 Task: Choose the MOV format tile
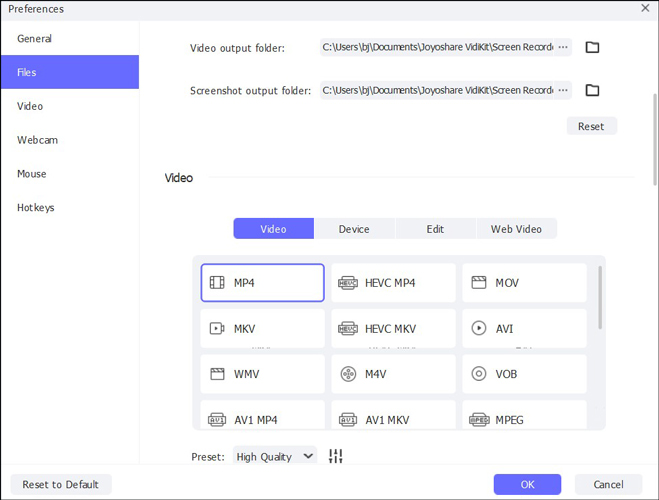524,283
